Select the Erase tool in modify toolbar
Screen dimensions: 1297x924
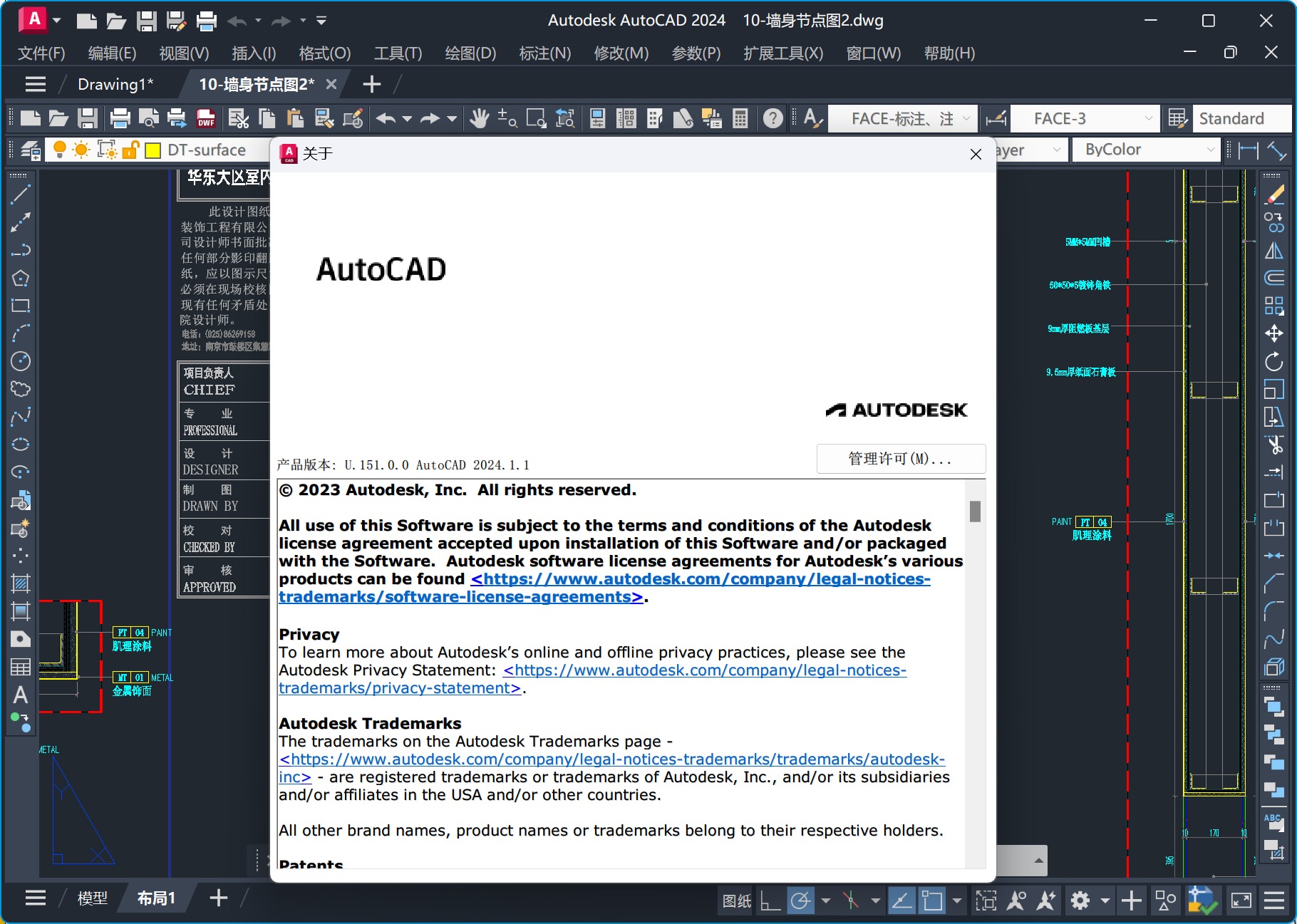tap(1274, 194)
